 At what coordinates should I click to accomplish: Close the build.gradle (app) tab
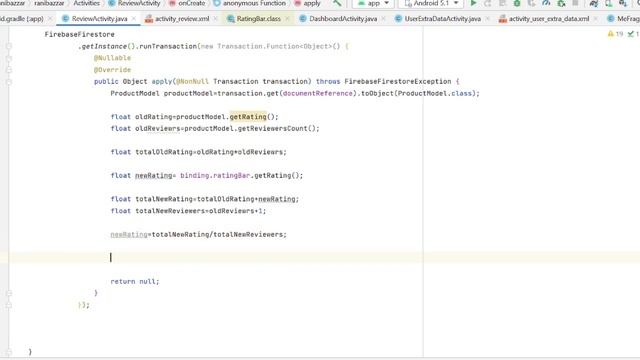tap(50, 19)
